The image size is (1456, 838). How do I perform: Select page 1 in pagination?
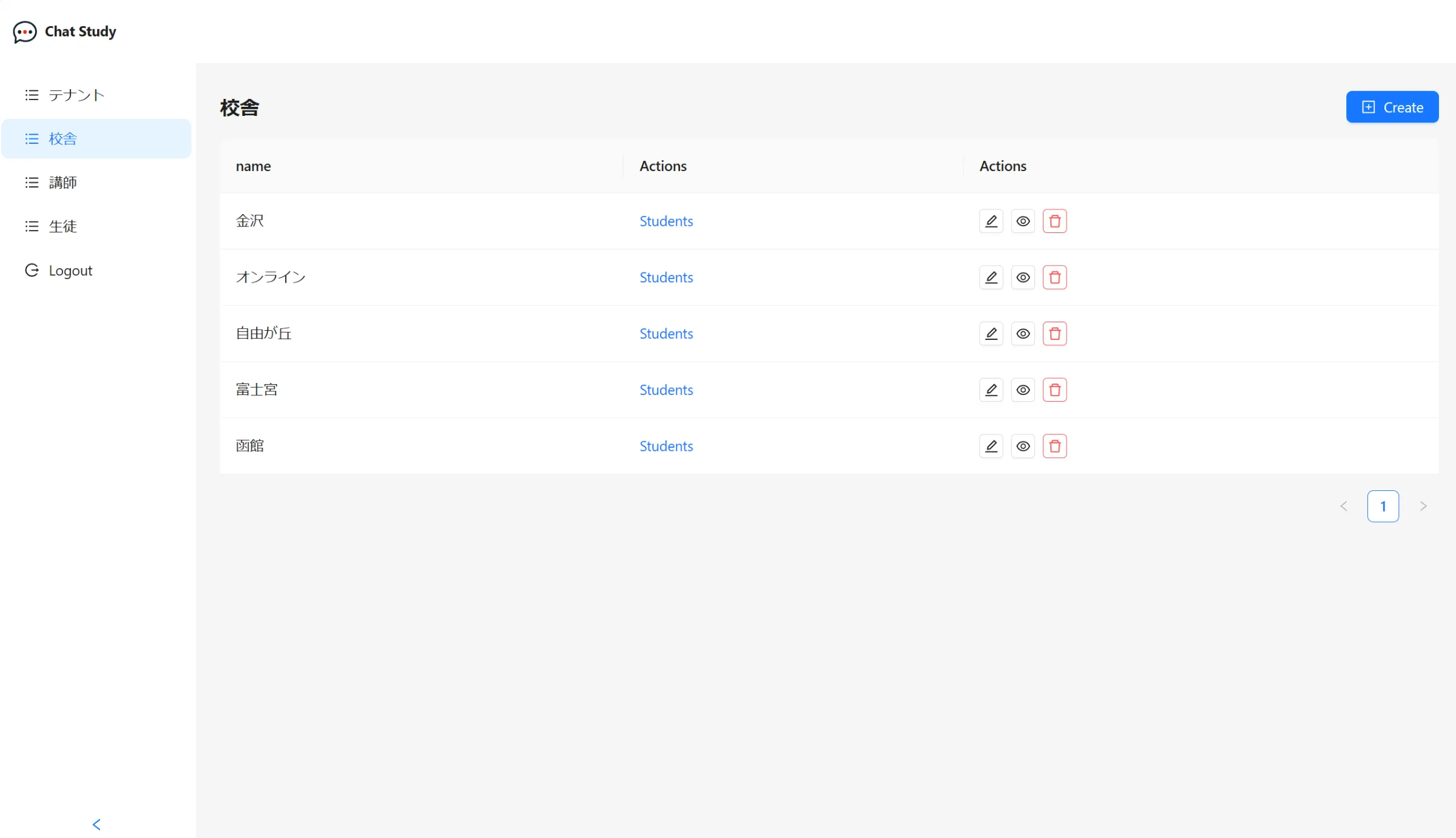1383,506
